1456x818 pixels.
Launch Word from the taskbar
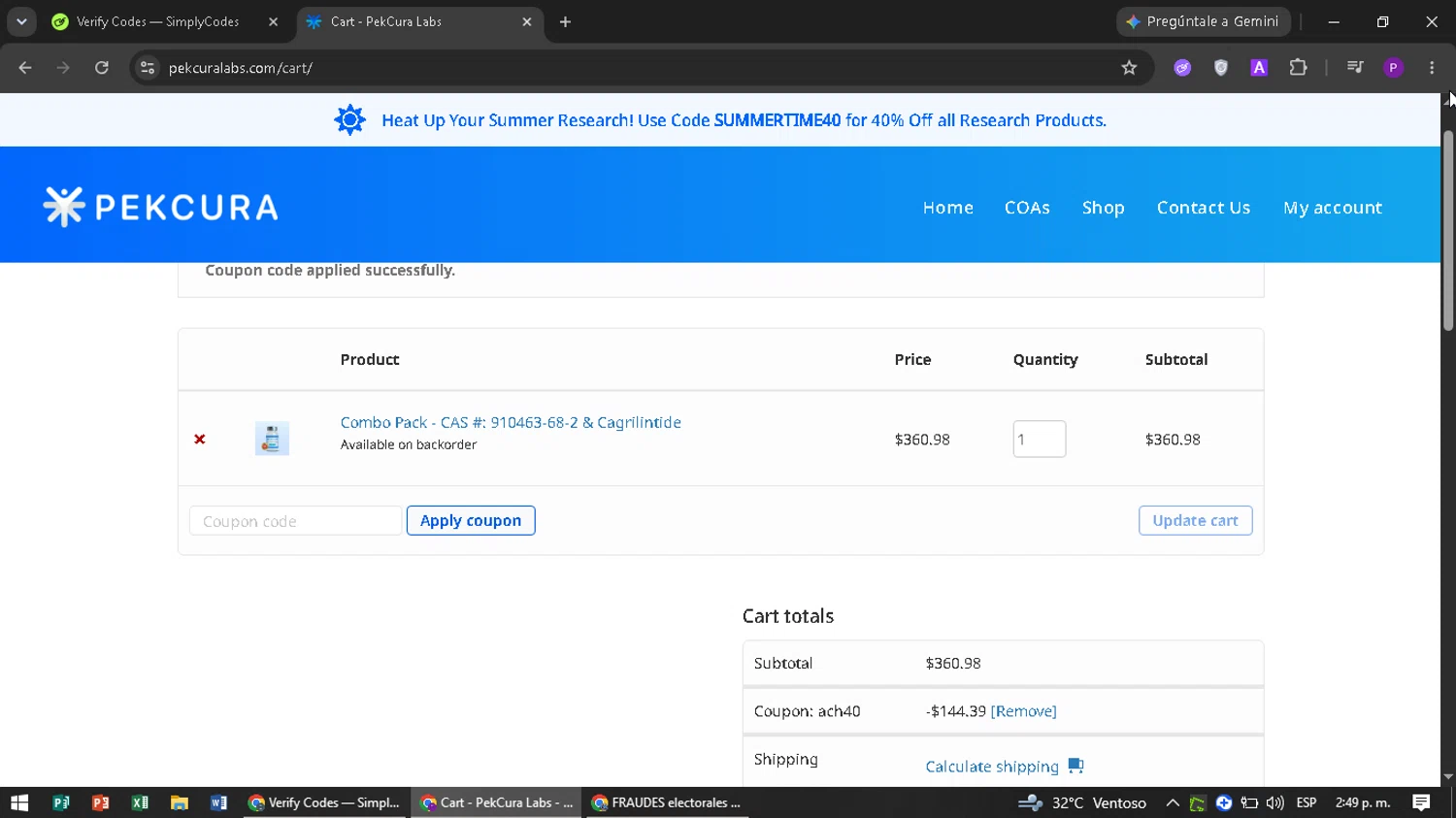(218, 802)
